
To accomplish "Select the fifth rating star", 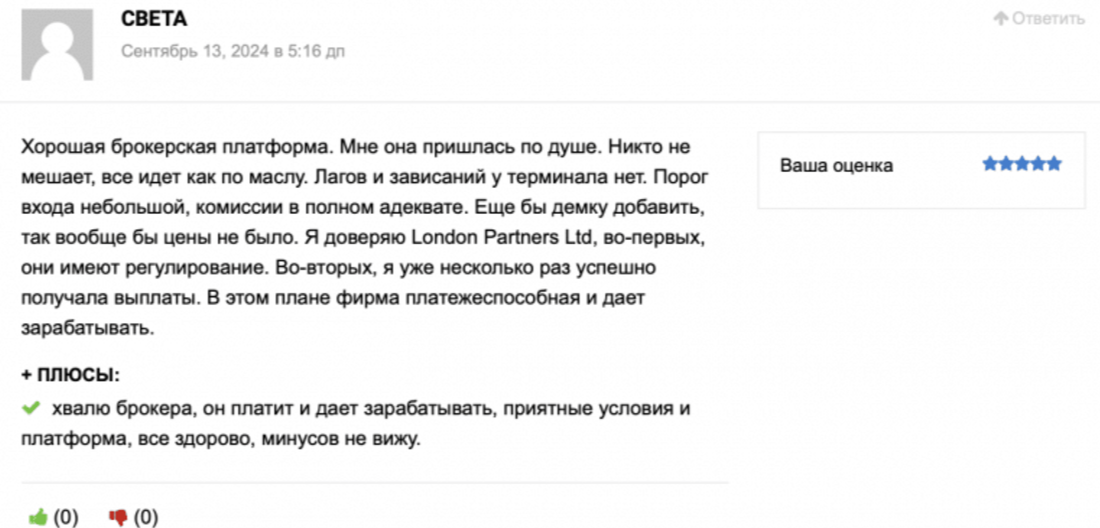I will [x=1054, y=164].
